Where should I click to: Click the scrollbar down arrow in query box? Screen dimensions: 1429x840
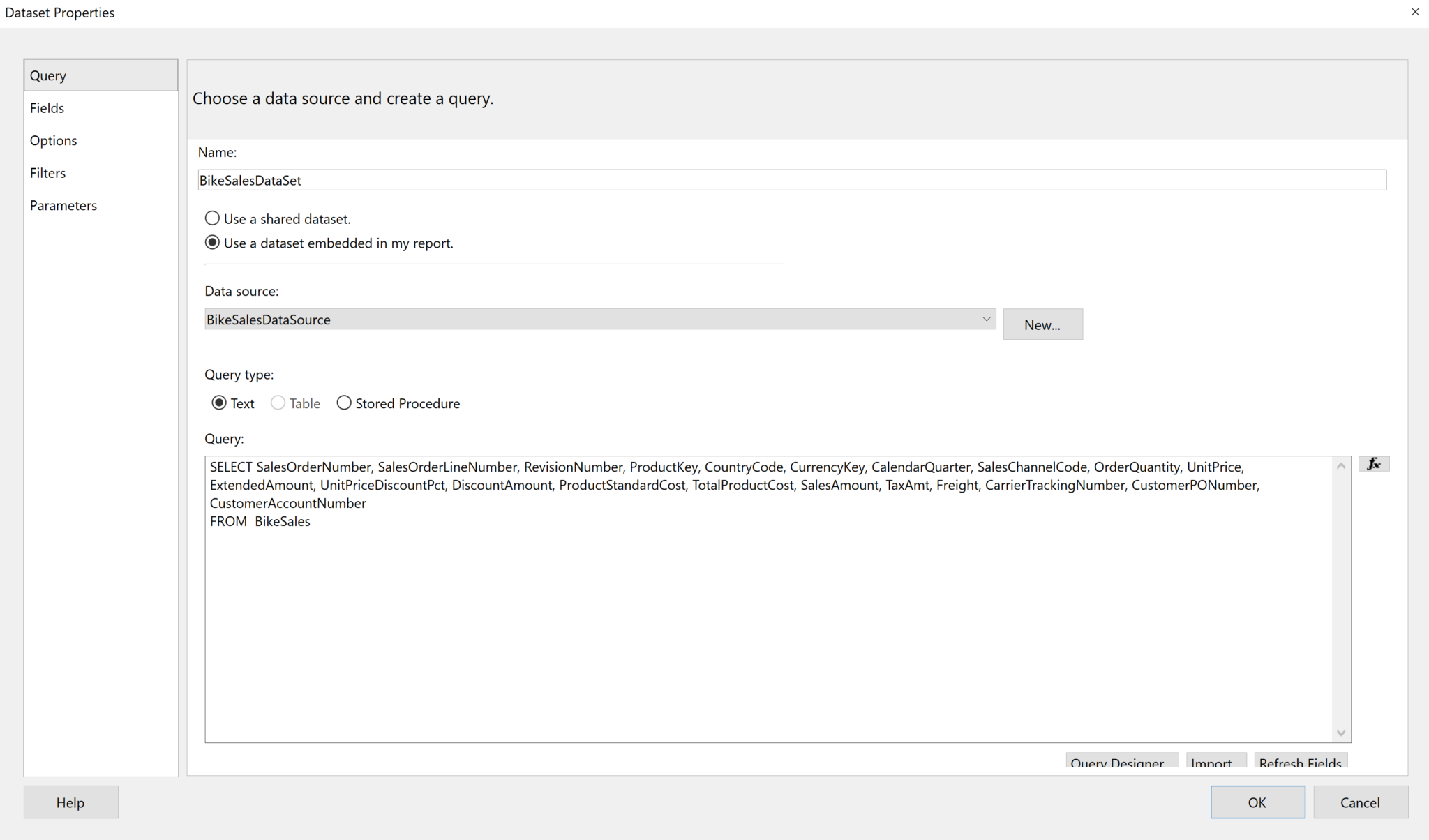(1340, 731)
